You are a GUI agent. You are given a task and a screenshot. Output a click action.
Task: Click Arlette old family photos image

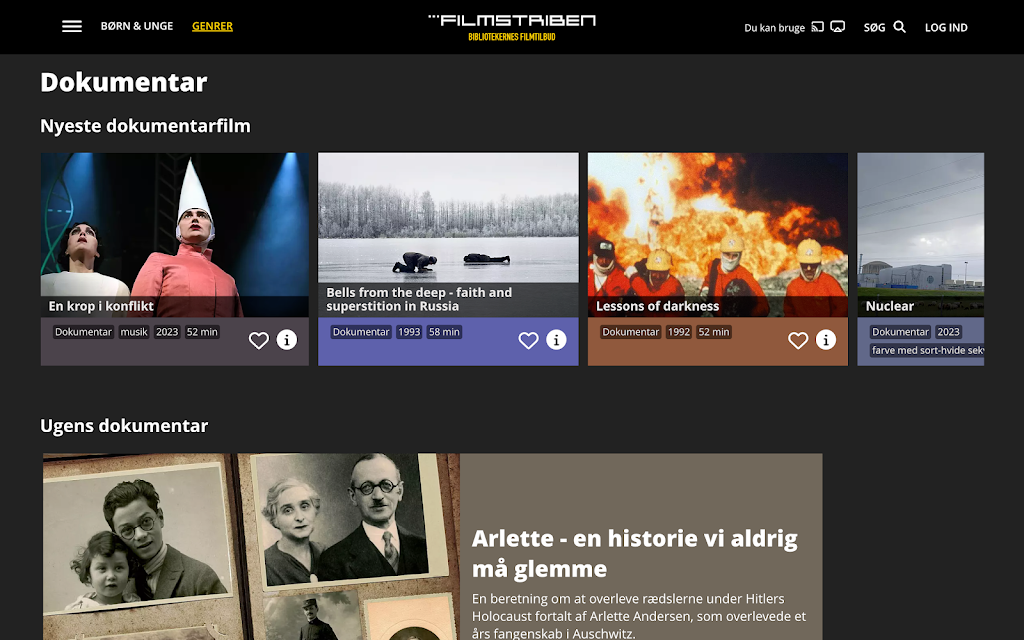[x=251, y=546]
